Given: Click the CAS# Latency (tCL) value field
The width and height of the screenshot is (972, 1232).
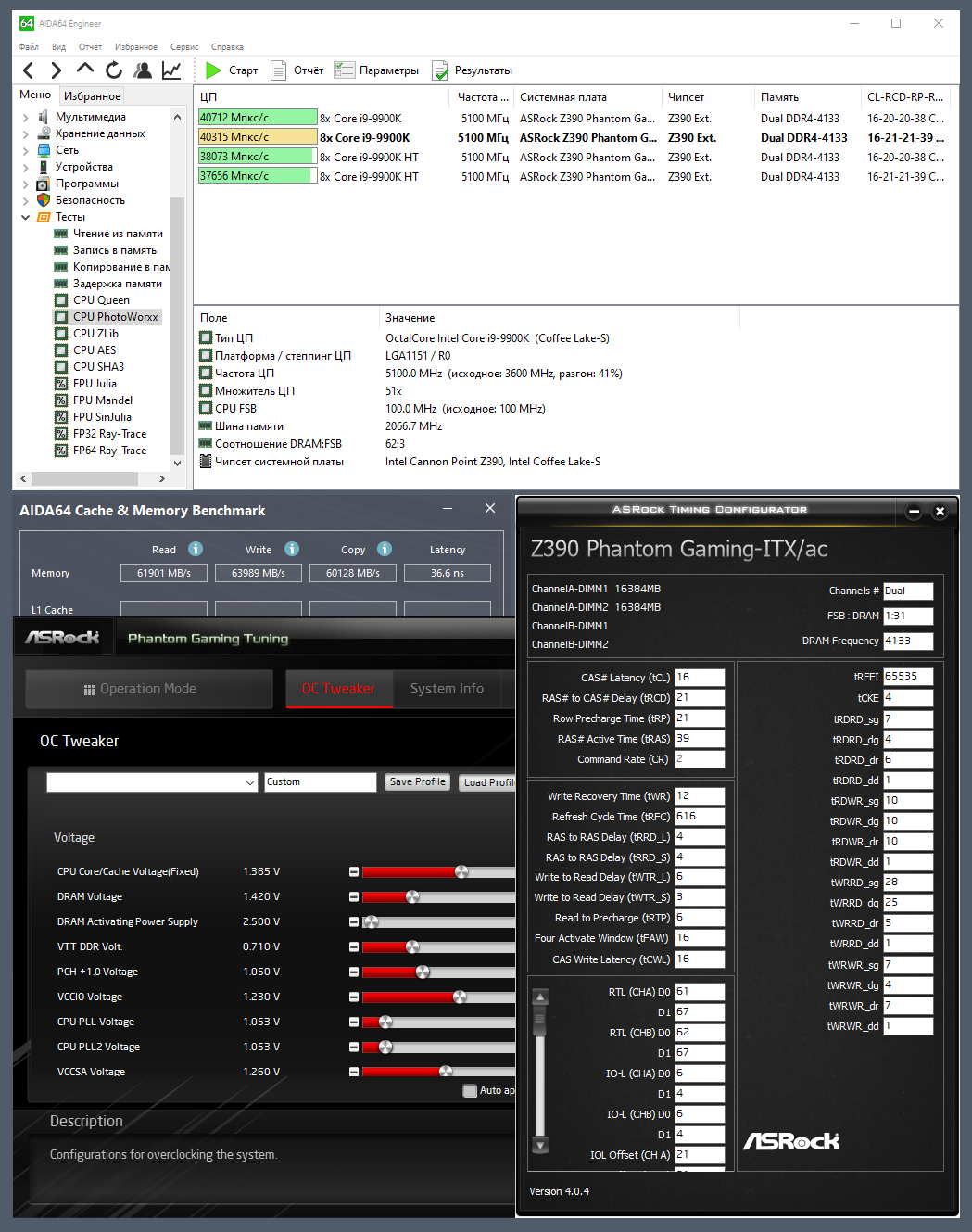Looking at the screenshot, I should click(x=700, y=678).
